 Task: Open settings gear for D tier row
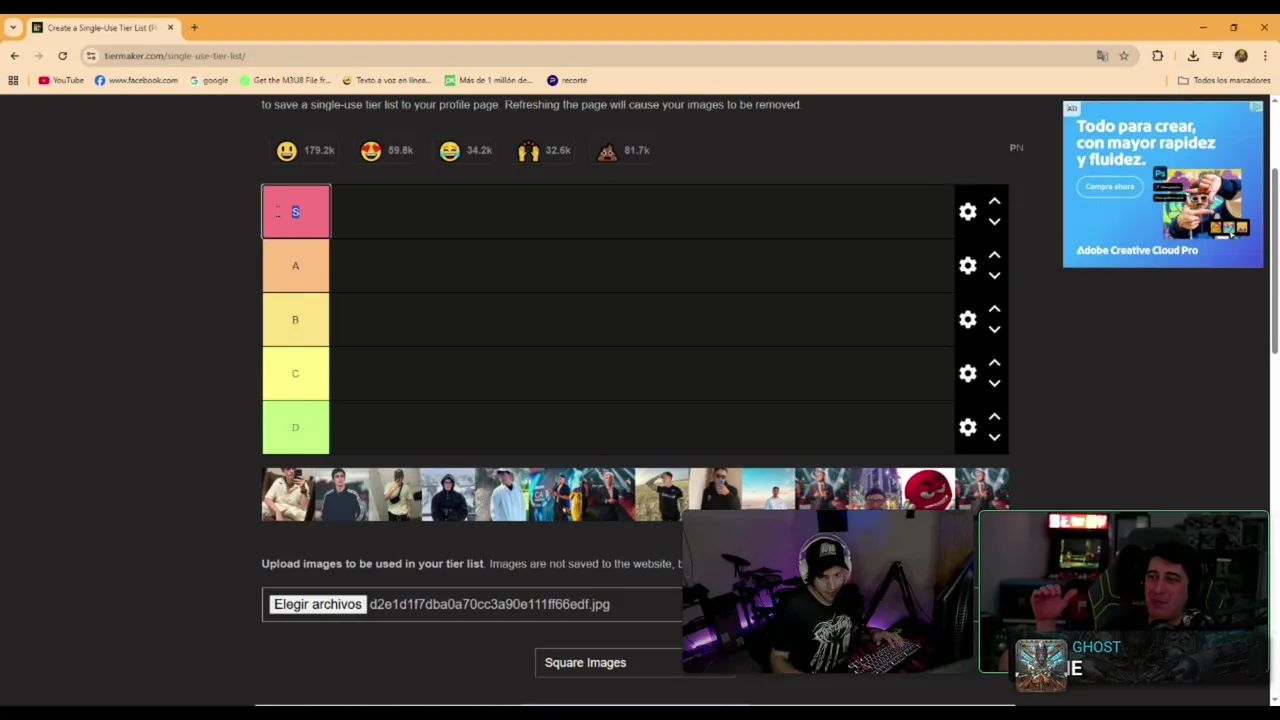(967, 428)
